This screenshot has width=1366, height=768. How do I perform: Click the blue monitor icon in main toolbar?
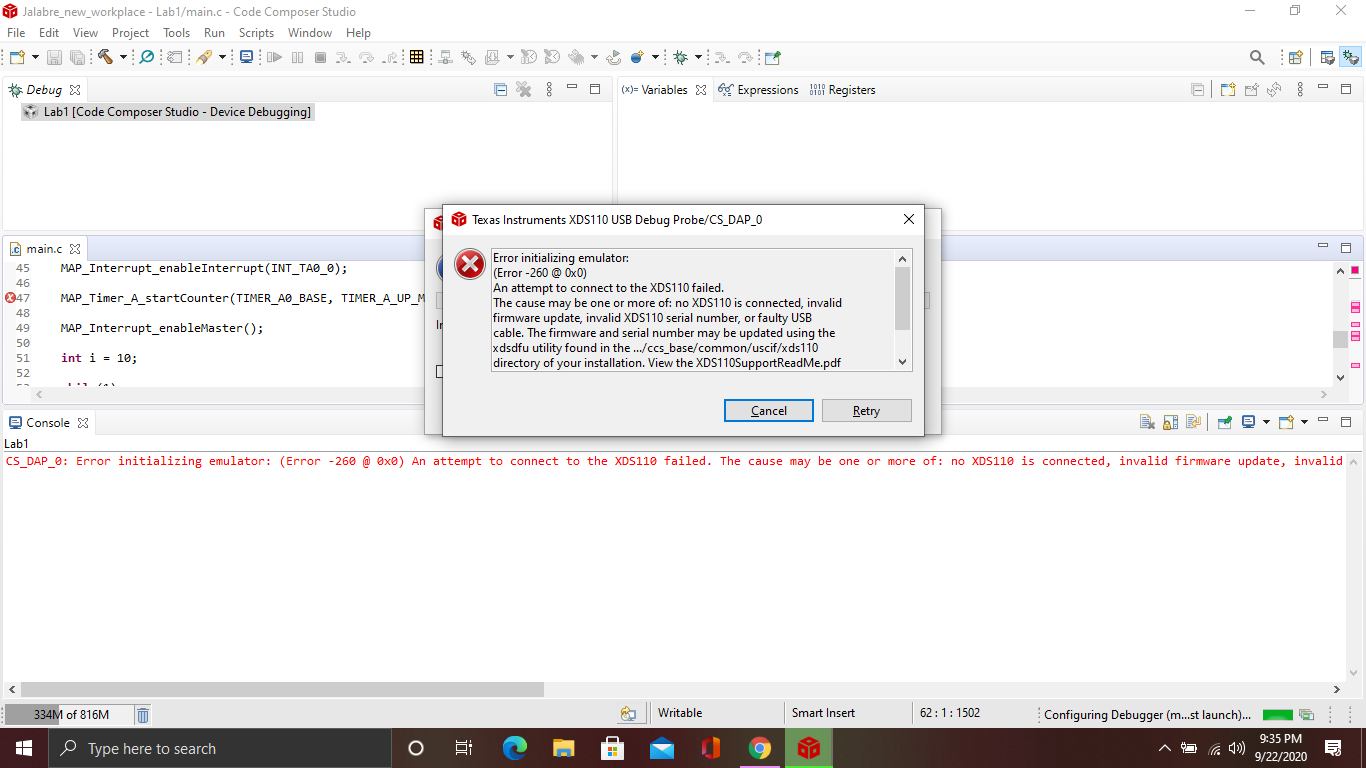coord(246,57)
